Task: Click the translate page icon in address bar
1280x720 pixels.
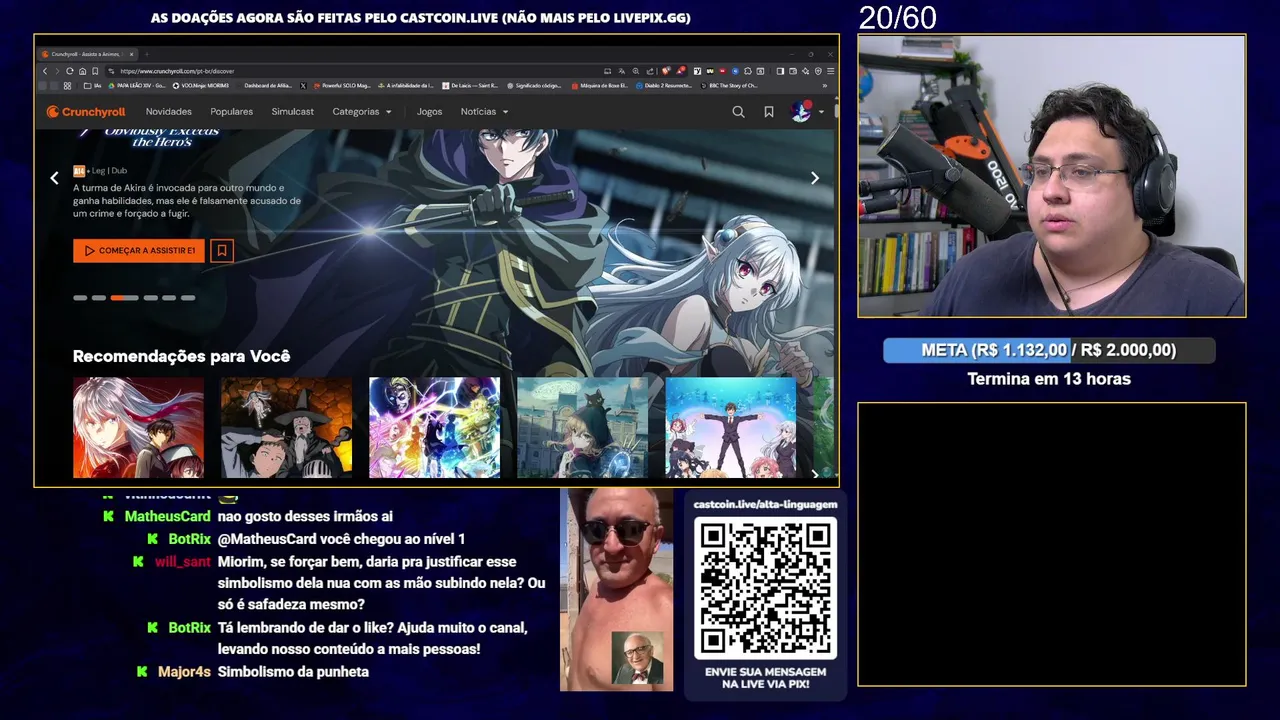Action: coord(622,71)
